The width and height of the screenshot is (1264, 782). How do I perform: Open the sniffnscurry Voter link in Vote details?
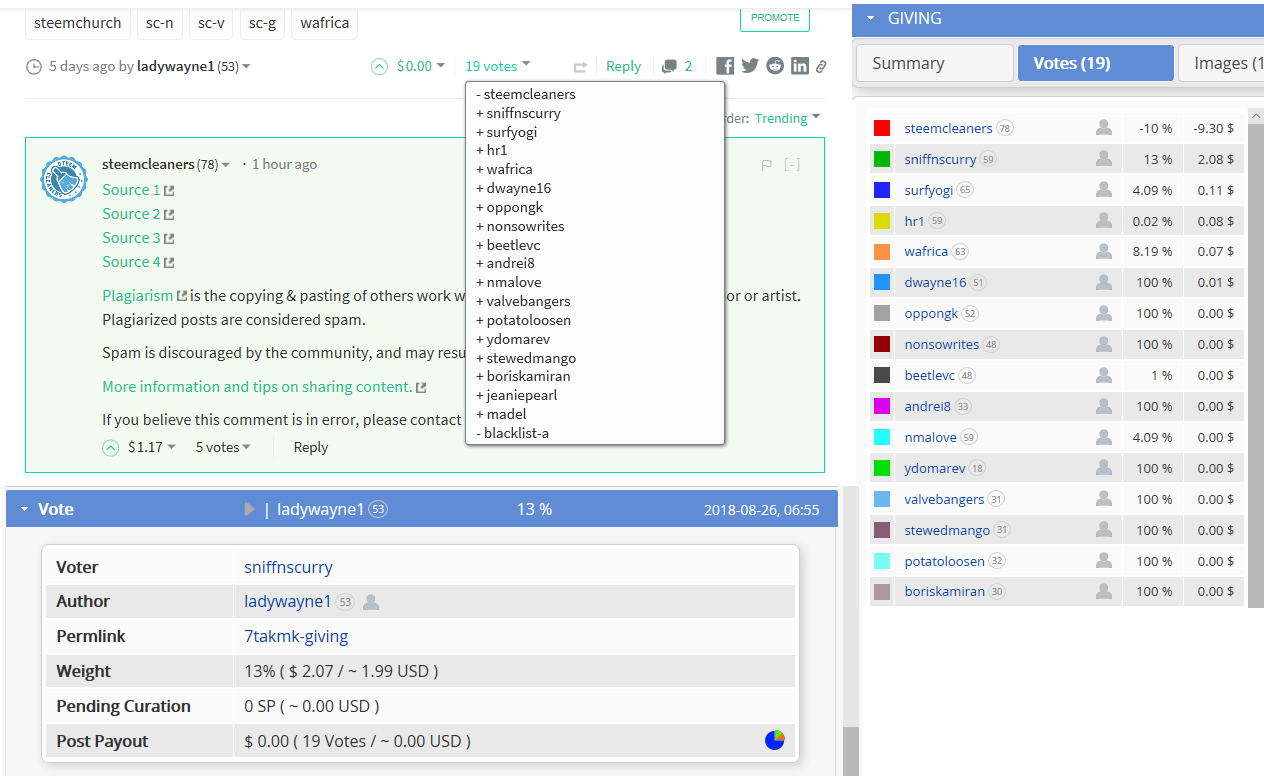288,567
